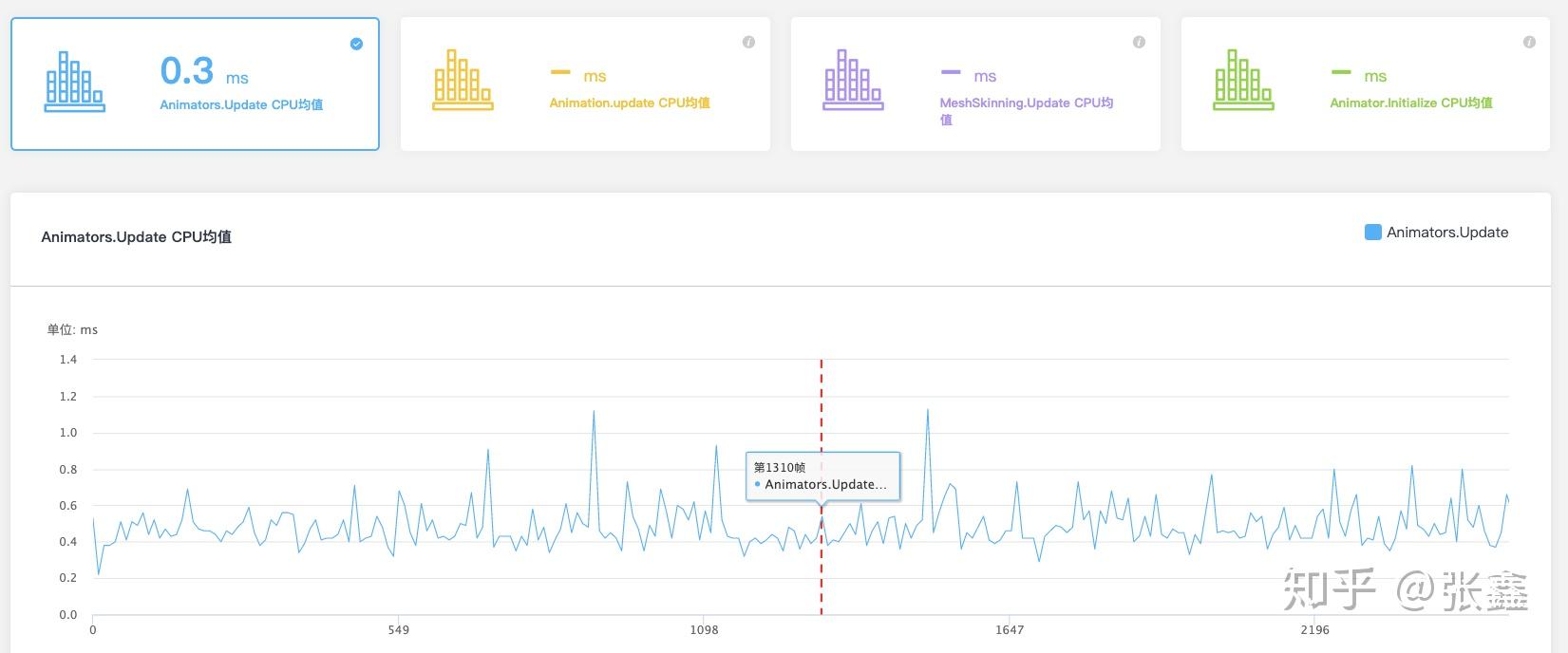The height and width of the screenshot is (653, 1568).
Task: Toggle Animators.Update legend series visibility
Action: (1436, 233)
